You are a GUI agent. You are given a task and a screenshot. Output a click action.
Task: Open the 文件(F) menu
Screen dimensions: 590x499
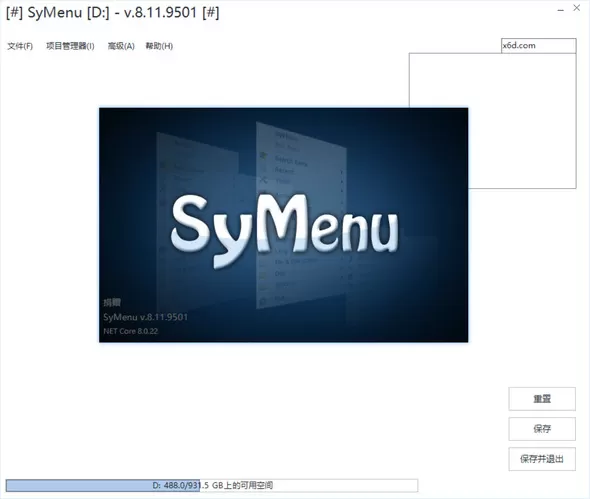(20, 46)
